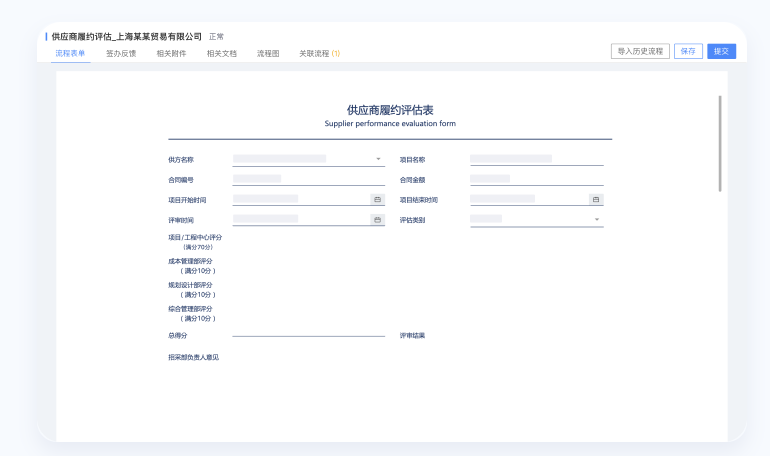Open the 签办反馈 tab
Image resolution: width=770 pixels, height=456 pixels.
(x=121, y=53)
